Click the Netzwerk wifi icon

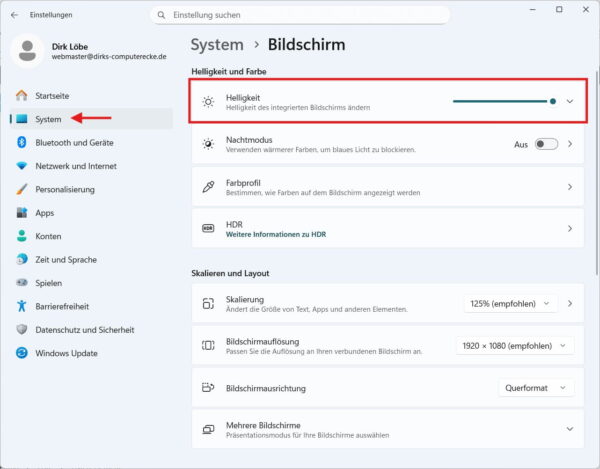22,166
